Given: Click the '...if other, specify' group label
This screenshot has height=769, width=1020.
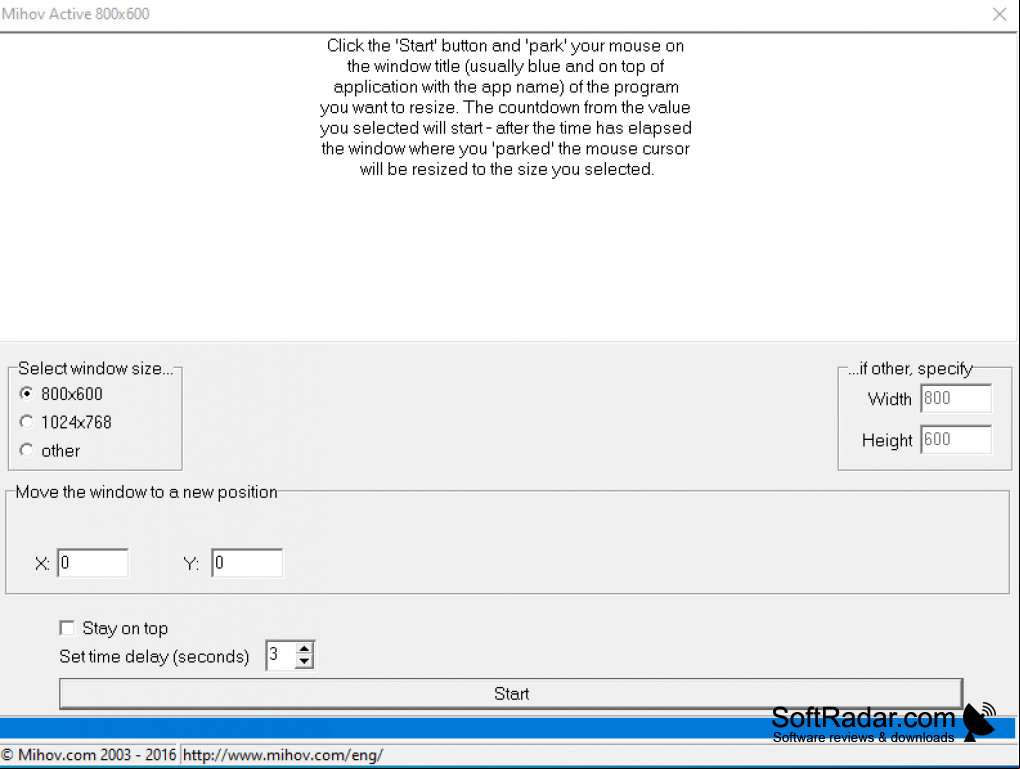Looking at the screenshot, I should [910, 369].
